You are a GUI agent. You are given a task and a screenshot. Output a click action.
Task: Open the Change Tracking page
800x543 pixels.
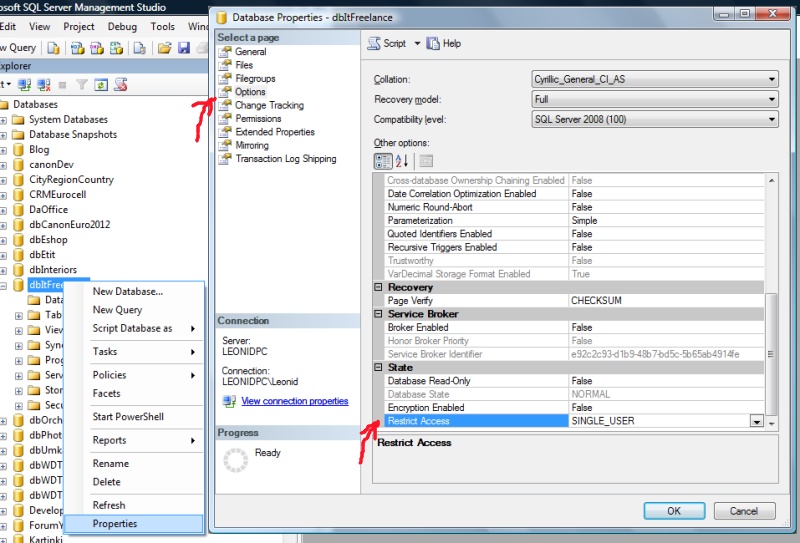click(269, 105)
